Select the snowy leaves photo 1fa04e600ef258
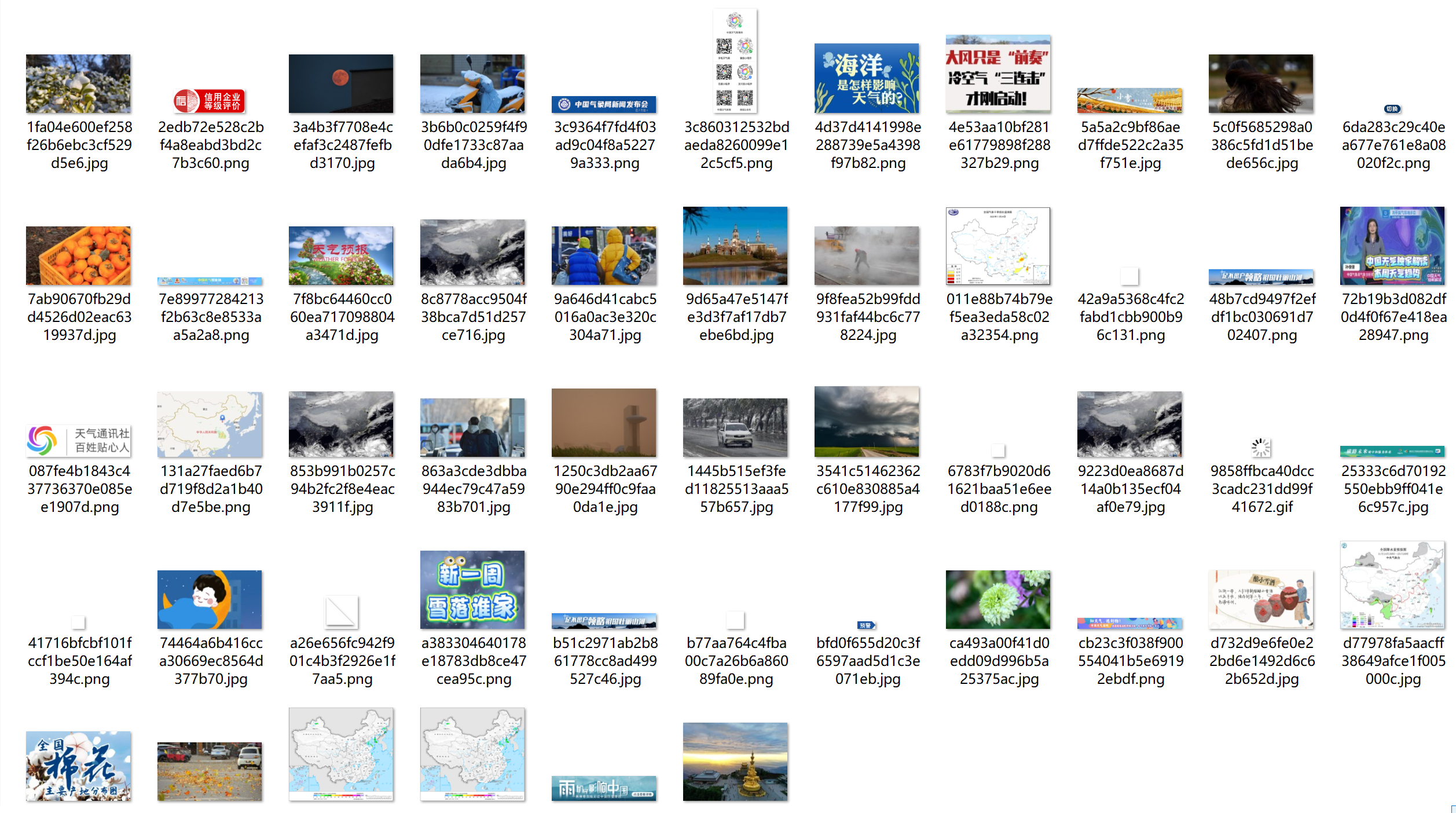The image size is (1456, 813). (x=78, y=84)
